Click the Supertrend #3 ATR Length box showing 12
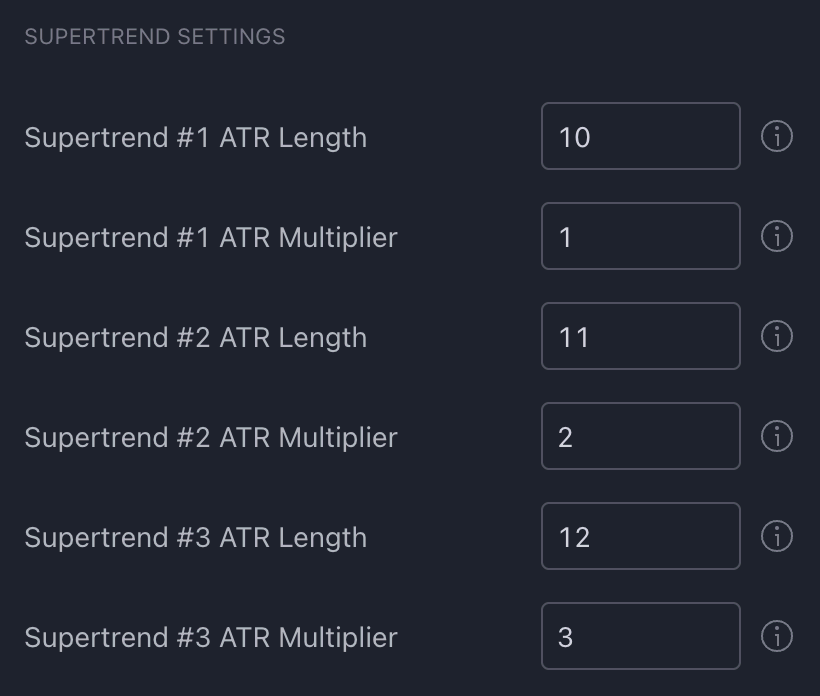The height and width of the screenshot is (696, 820). (640, 536)
